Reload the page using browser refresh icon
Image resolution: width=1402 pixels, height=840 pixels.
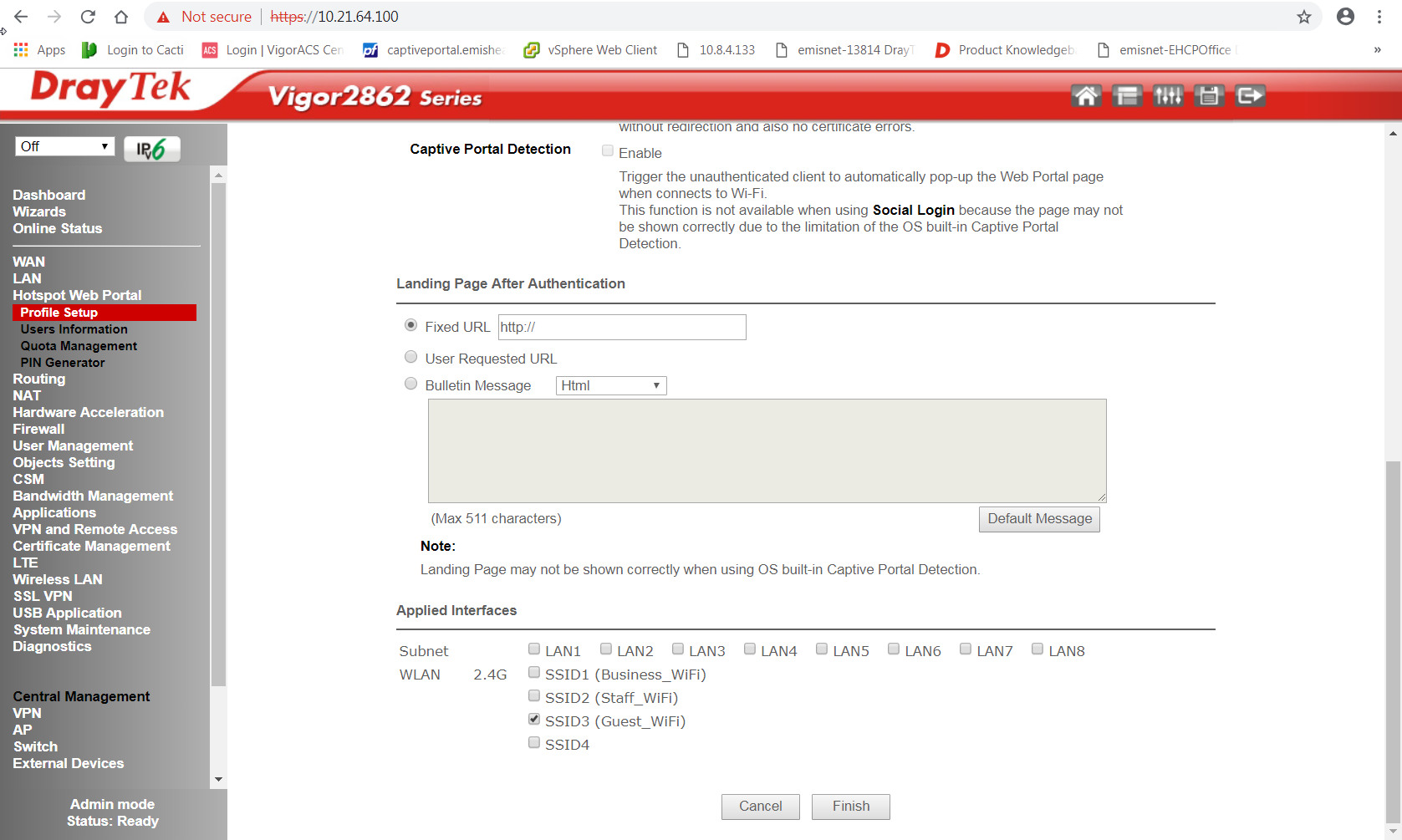pos(88,17)
